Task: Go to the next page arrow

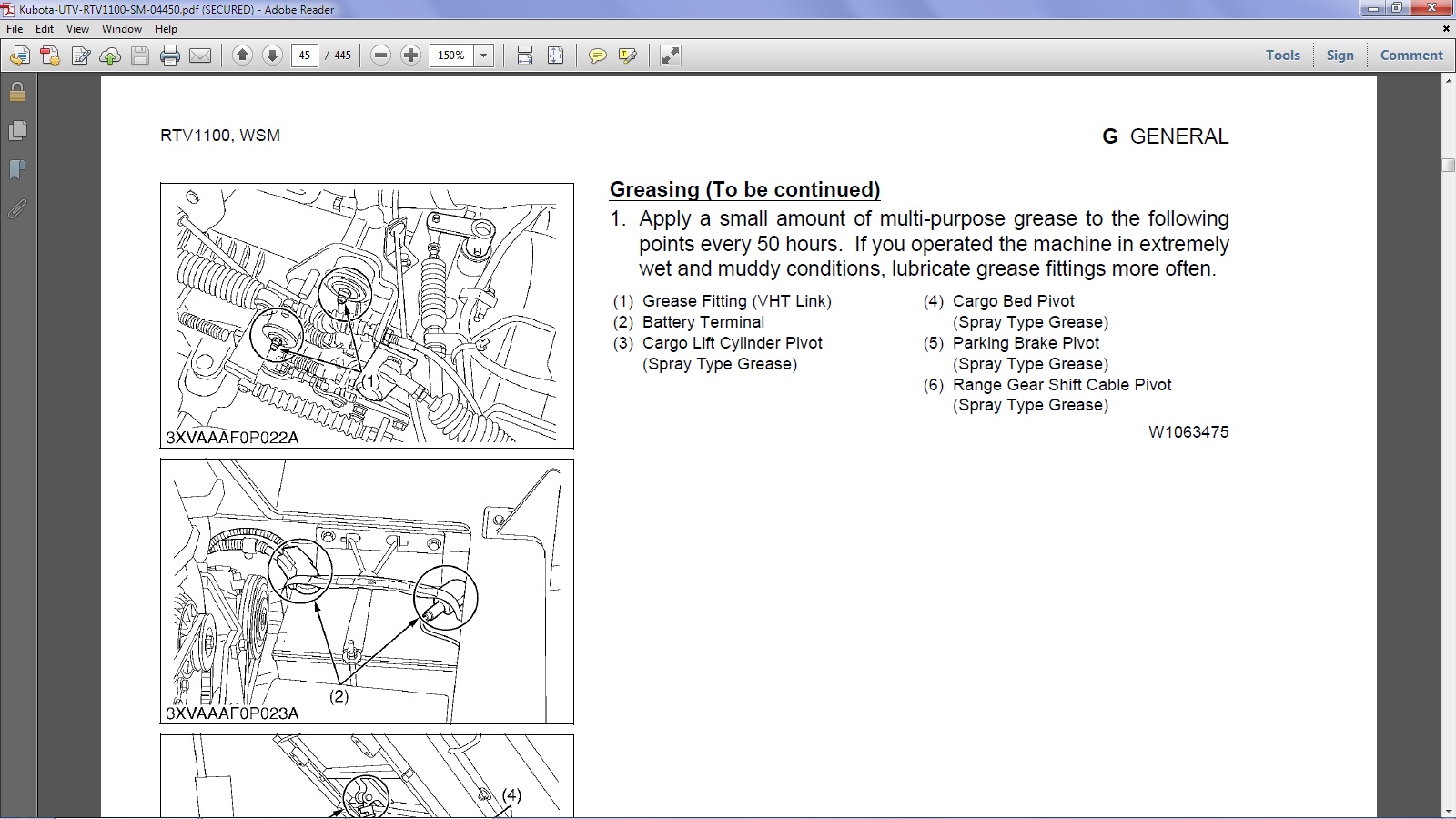Action: (271, 56)
